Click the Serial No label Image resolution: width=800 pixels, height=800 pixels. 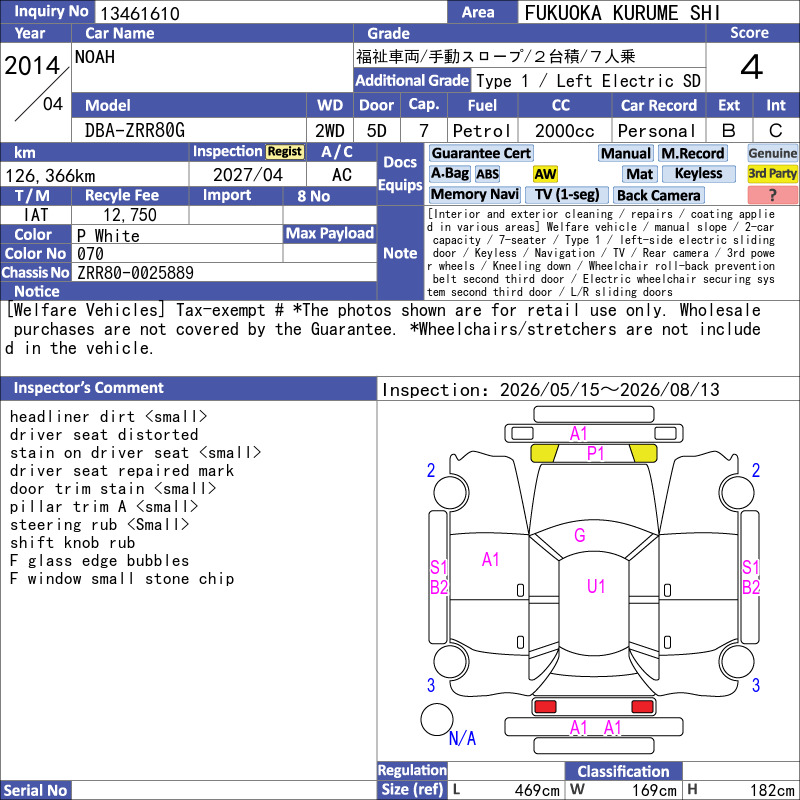[x=35, y=790]
